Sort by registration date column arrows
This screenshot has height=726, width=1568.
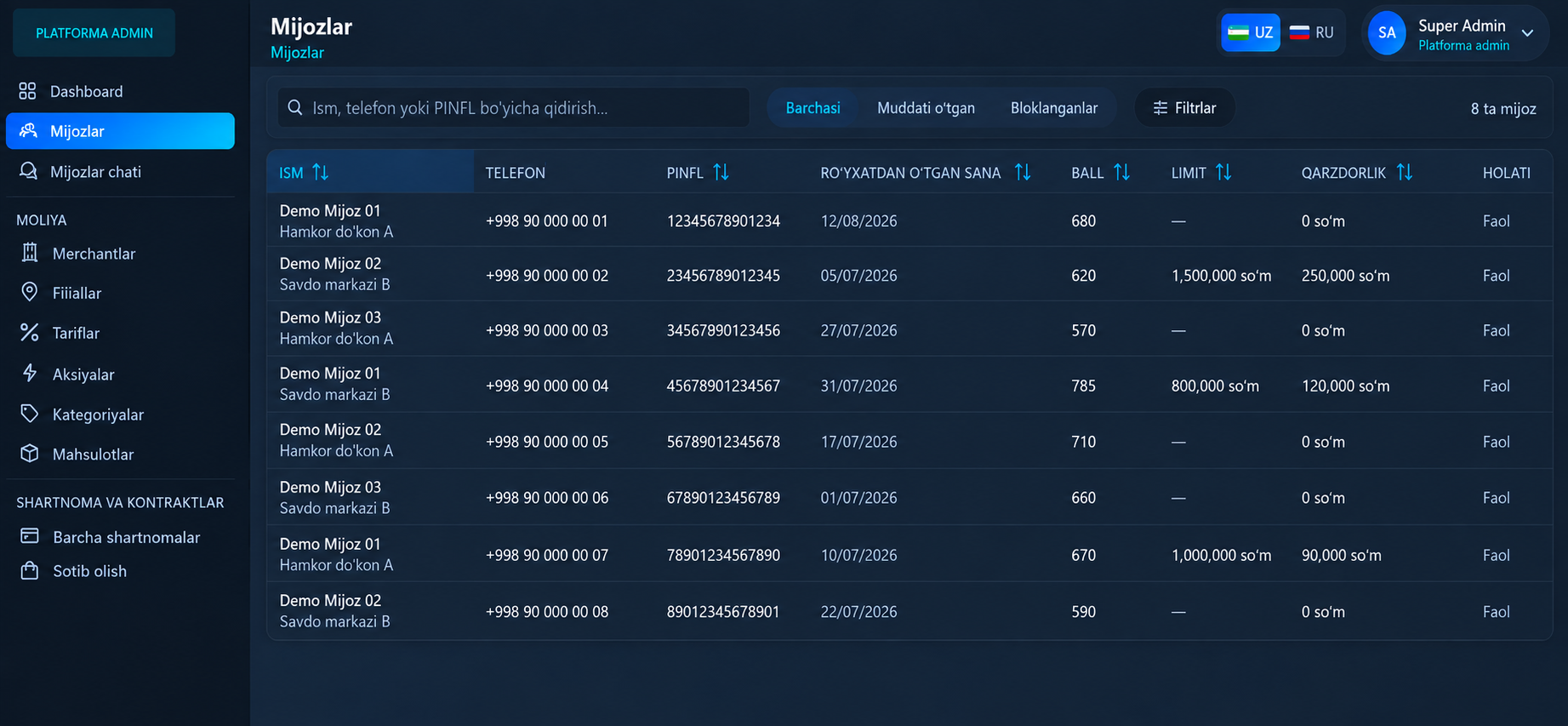pyautogui.click(x=1023, y=173)
